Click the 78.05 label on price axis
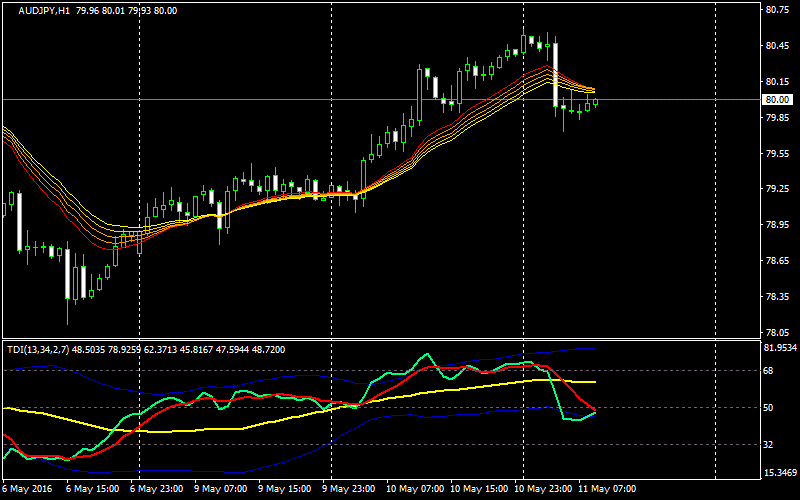 coord(778,332)
